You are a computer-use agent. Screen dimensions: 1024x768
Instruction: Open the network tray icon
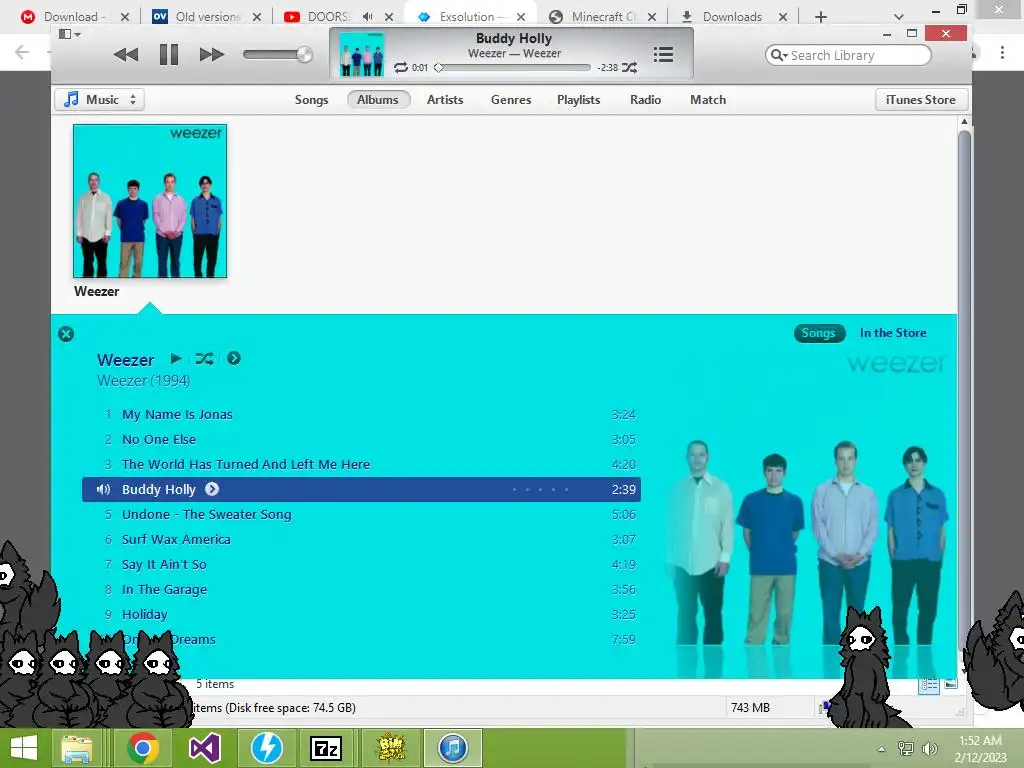click(x=906, y=749)
